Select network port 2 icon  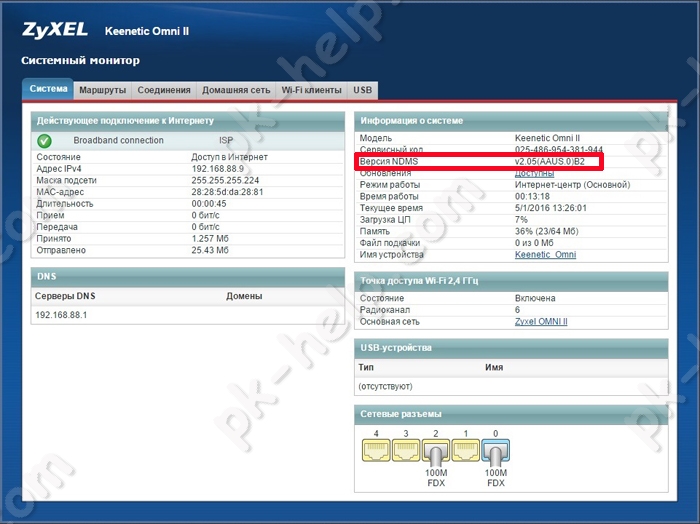point(436,451)
